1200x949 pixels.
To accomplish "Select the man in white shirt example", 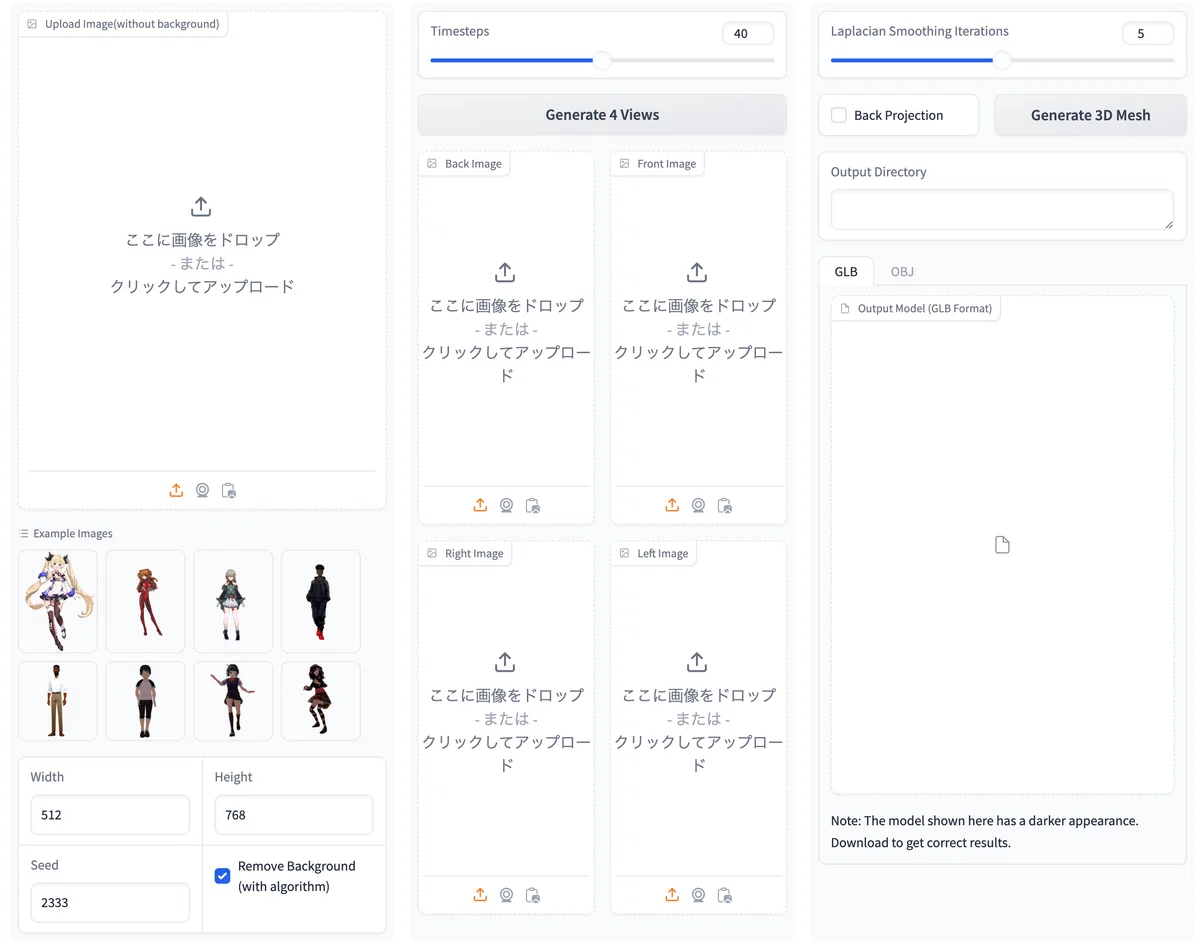I will pyautogui.click(x=58, y=701).
